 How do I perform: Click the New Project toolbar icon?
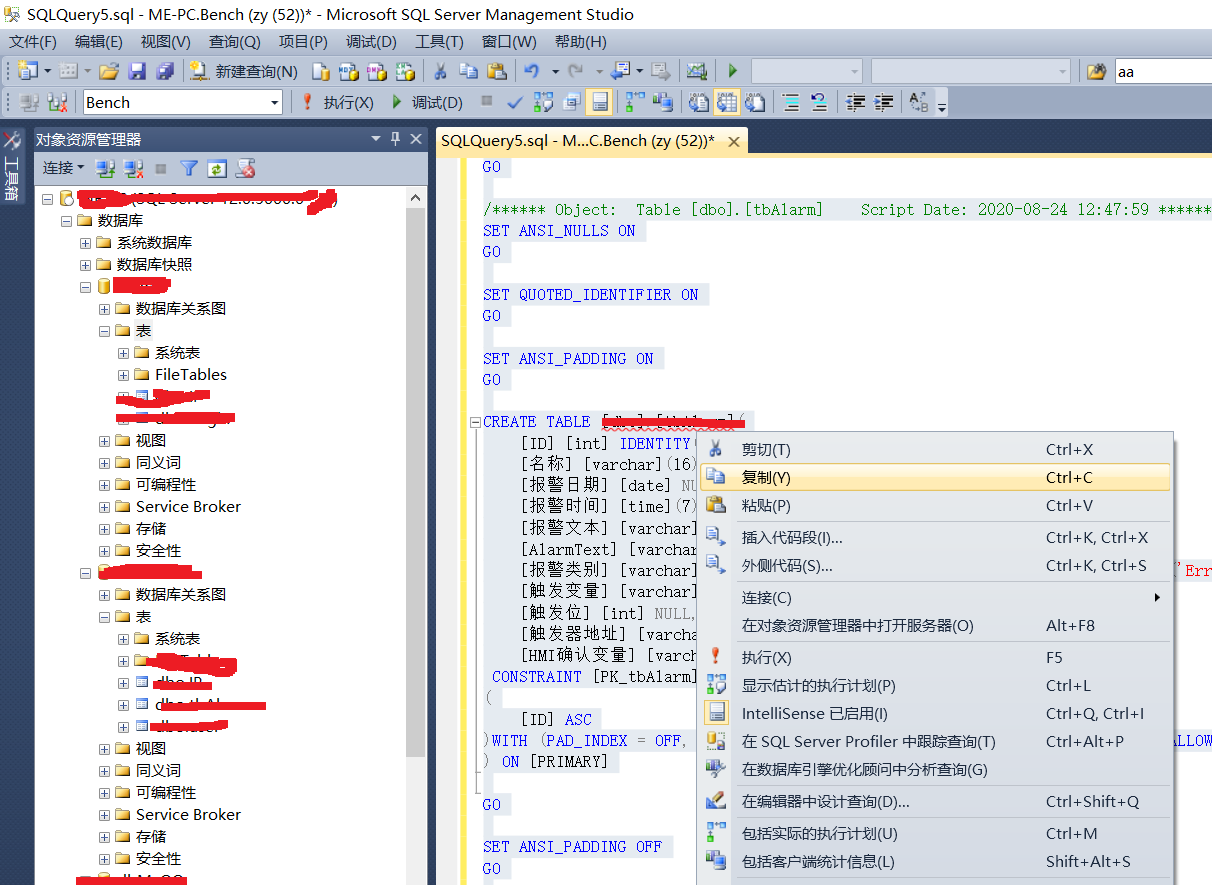point(27,71)
